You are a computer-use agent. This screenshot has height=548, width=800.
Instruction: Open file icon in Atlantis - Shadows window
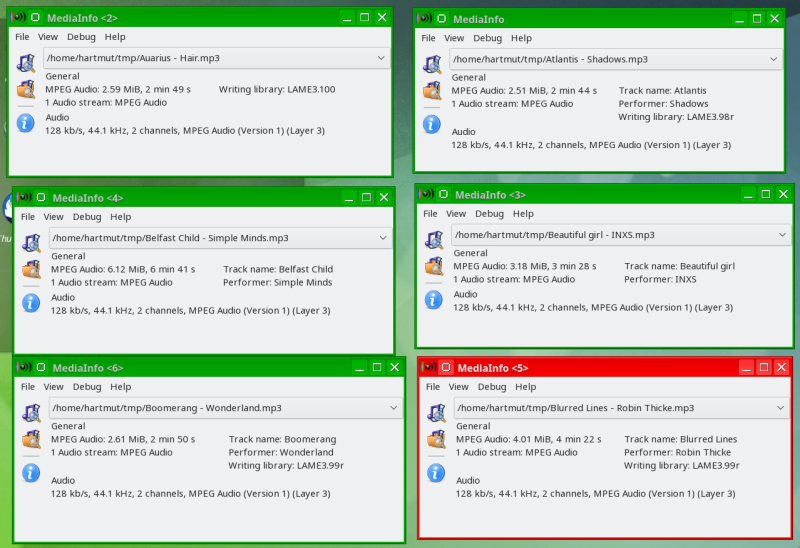(x=432, y=64)
